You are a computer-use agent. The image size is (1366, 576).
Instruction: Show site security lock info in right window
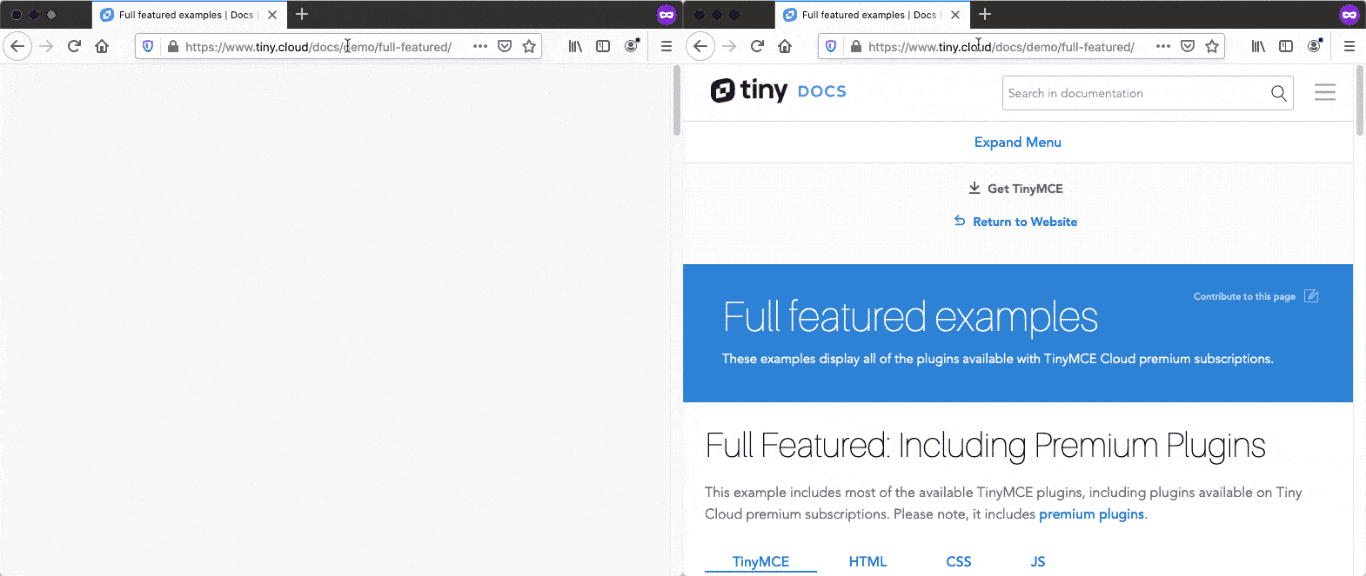coord(855,46)
